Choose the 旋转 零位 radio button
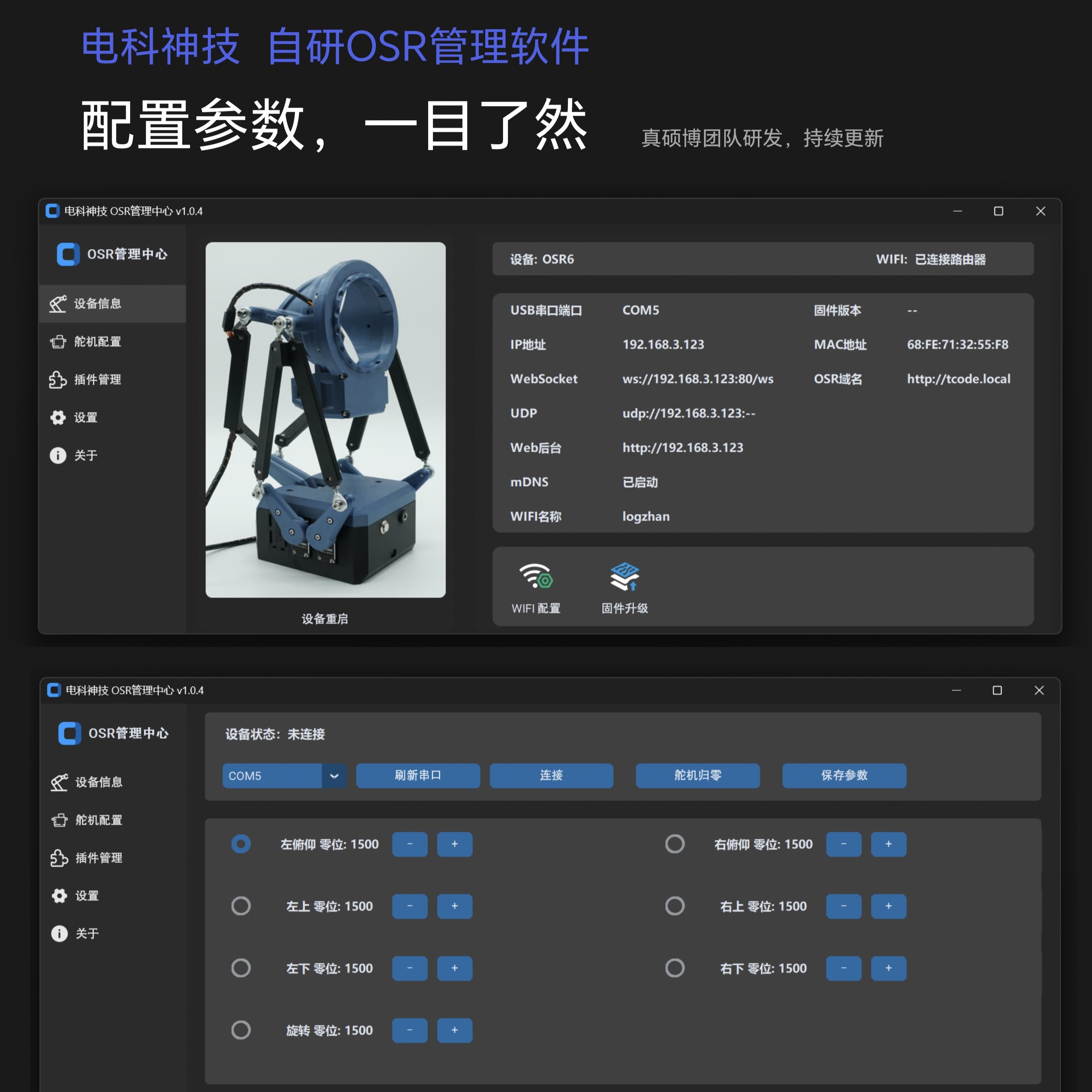The image size is (1092, 1092). tap(241, 1030)
